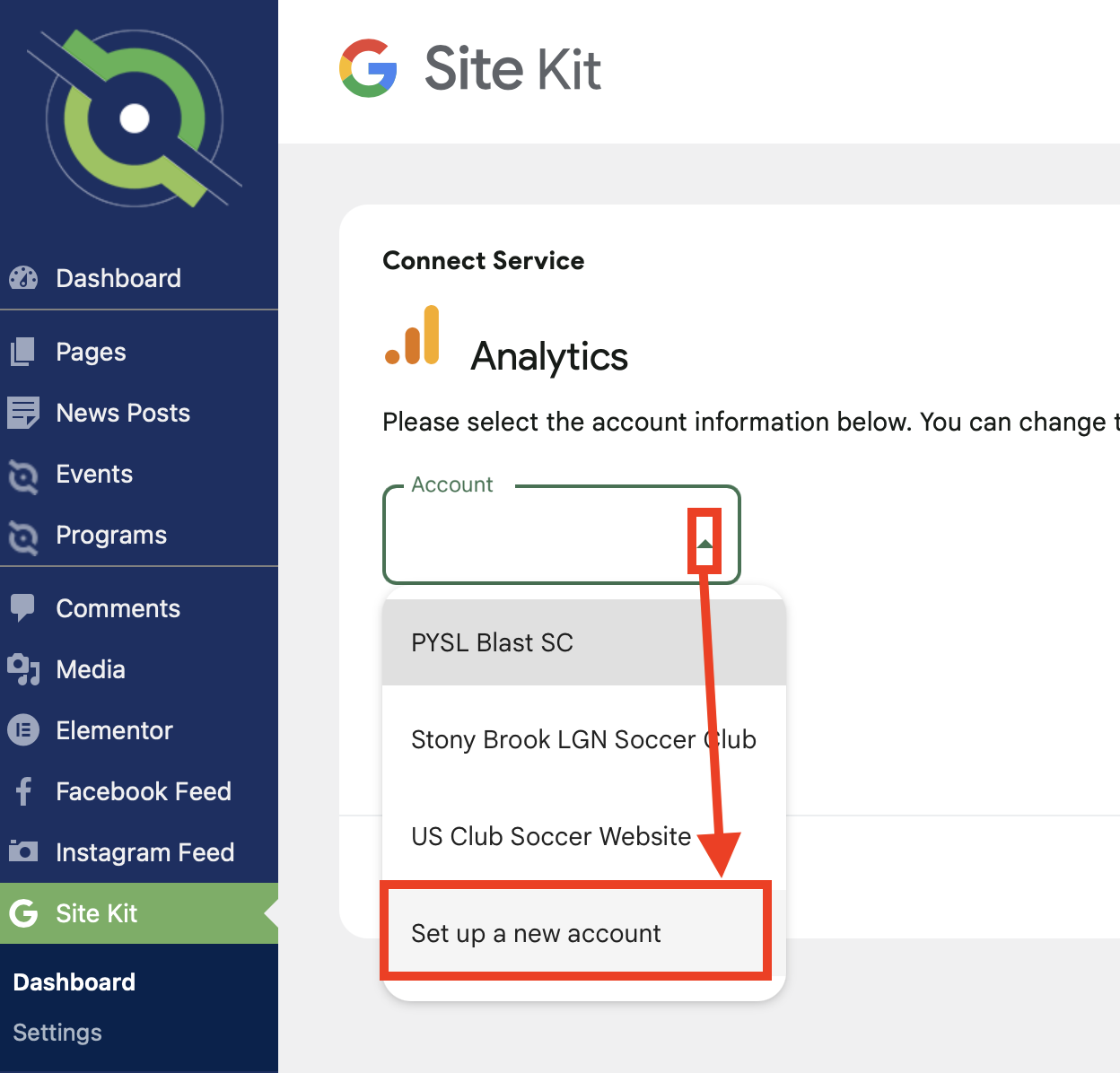Click the Pages icon in sidebar
The height and width of the screenshot is (1073, 1120).
click(x=23, y=352)
